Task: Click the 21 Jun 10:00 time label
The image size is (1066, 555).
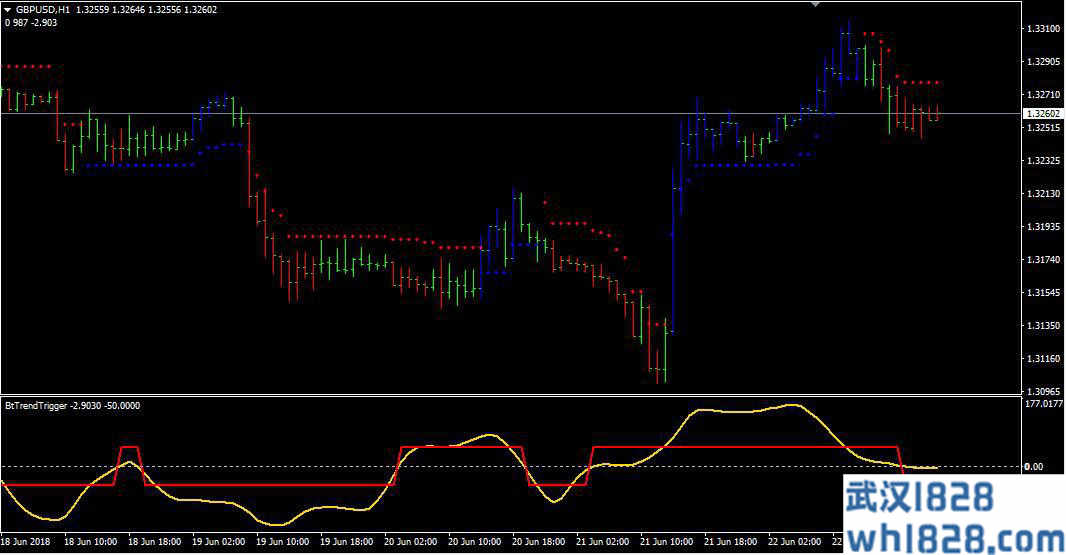Action: 667,541
